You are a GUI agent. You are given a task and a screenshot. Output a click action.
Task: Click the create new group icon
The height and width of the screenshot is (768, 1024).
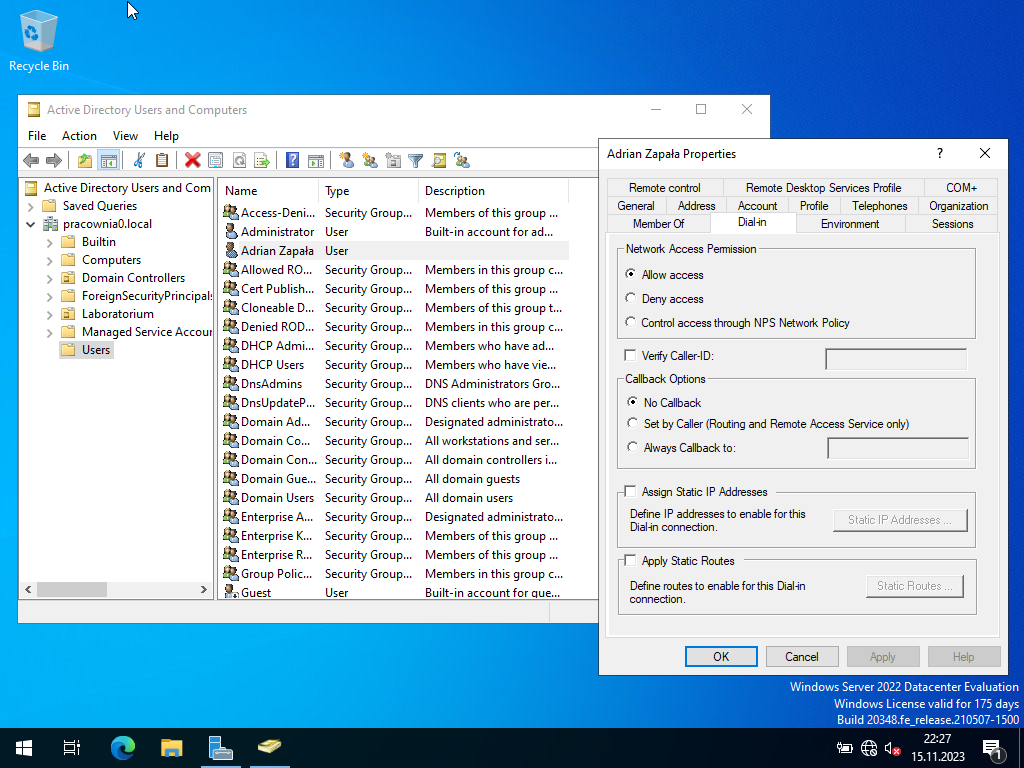[370, 160]
